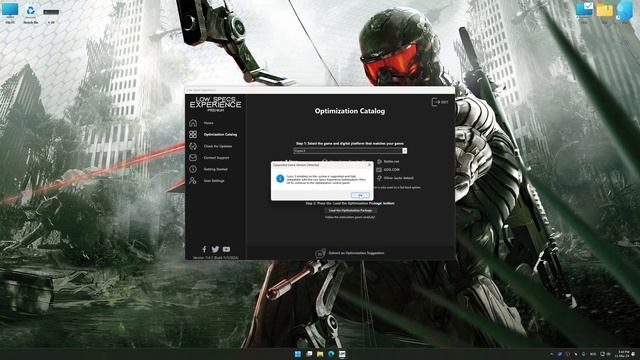The width and height of the screenshot is (640, 360).
Task: Click the blue information icon in dialog
Action: (280, 179)
